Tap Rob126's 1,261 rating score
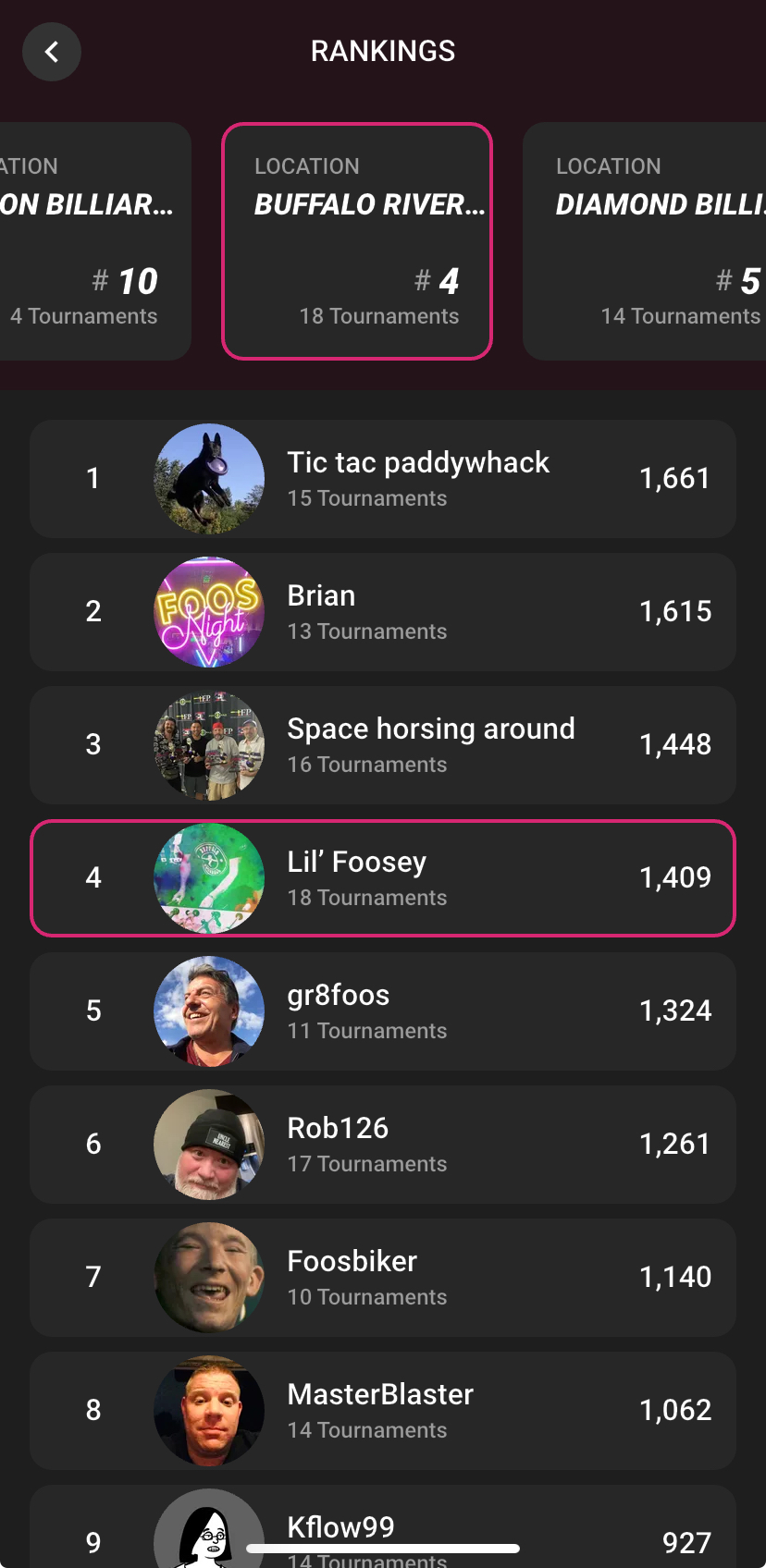 click(x=675, y=1145)
